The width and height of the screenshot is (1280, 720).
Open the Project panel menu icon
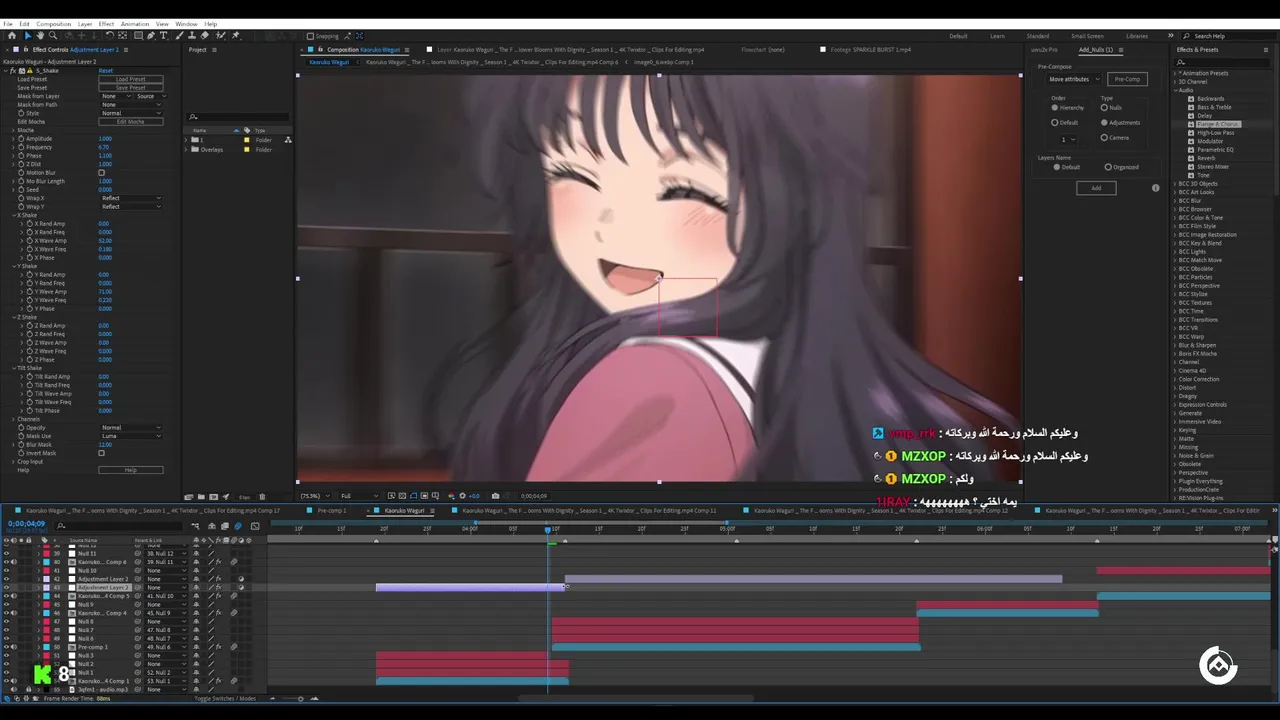point(214,50)
